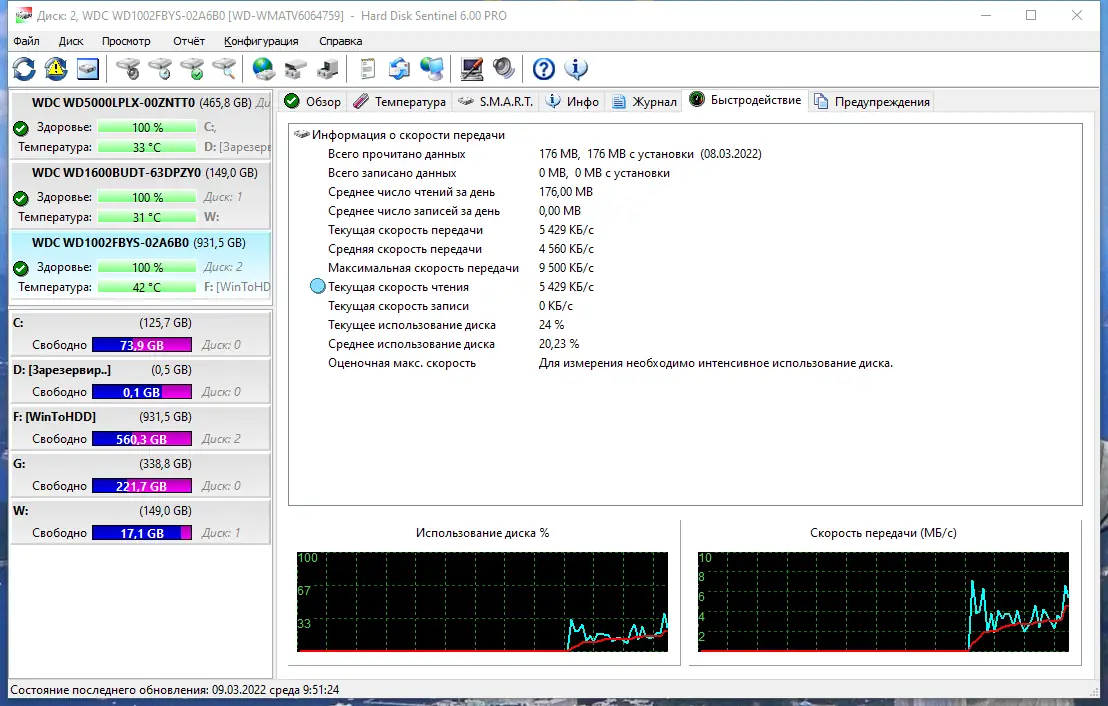The height and width of the screenshot is (706, 1108).
Task: Click green health check icon of WD1600BUDT
Action: tap(21, 198)
